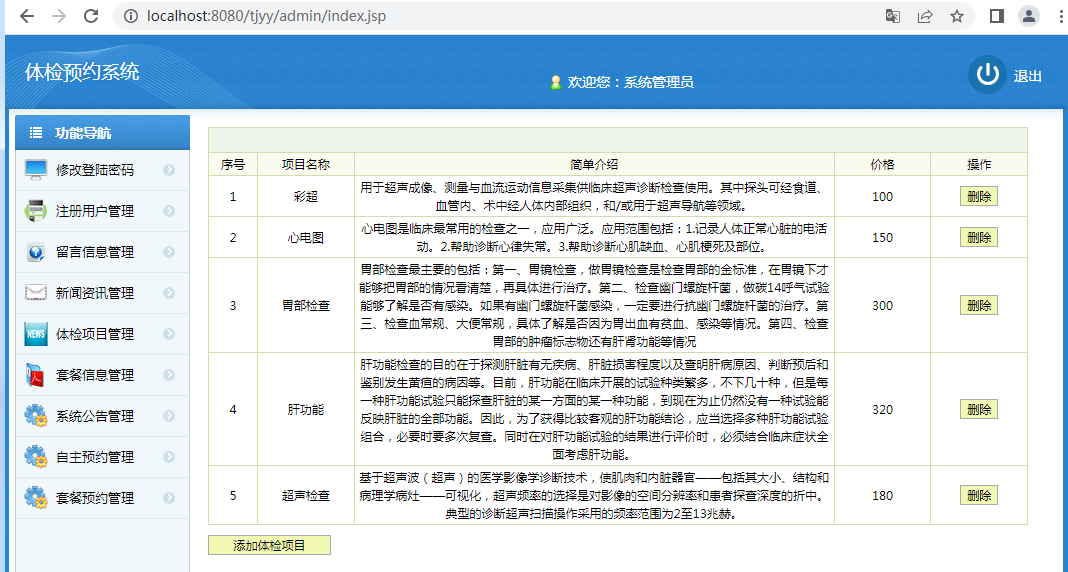Click the 新闻资讯管理 envelope icon
1068x572 pixels.
[36, 293]
